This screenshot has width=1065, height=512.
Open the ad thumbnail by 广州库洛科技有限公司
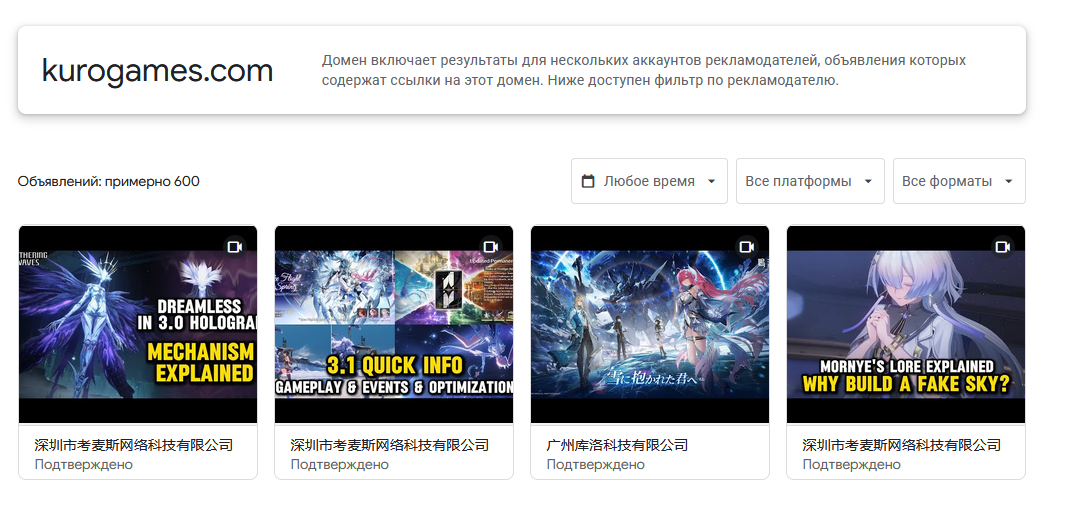coord(650,325)
